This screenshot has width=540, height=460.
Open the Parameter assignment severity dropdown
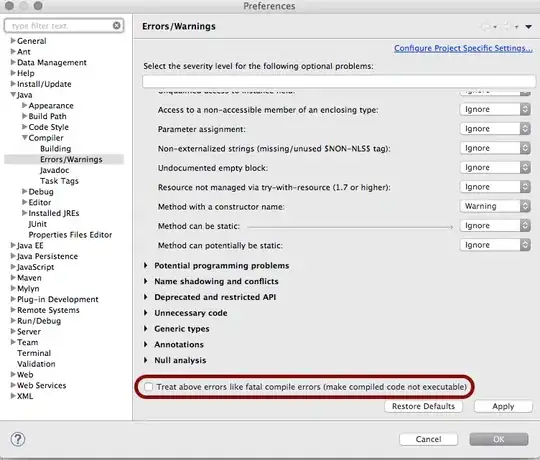click(x=495, y=129)
